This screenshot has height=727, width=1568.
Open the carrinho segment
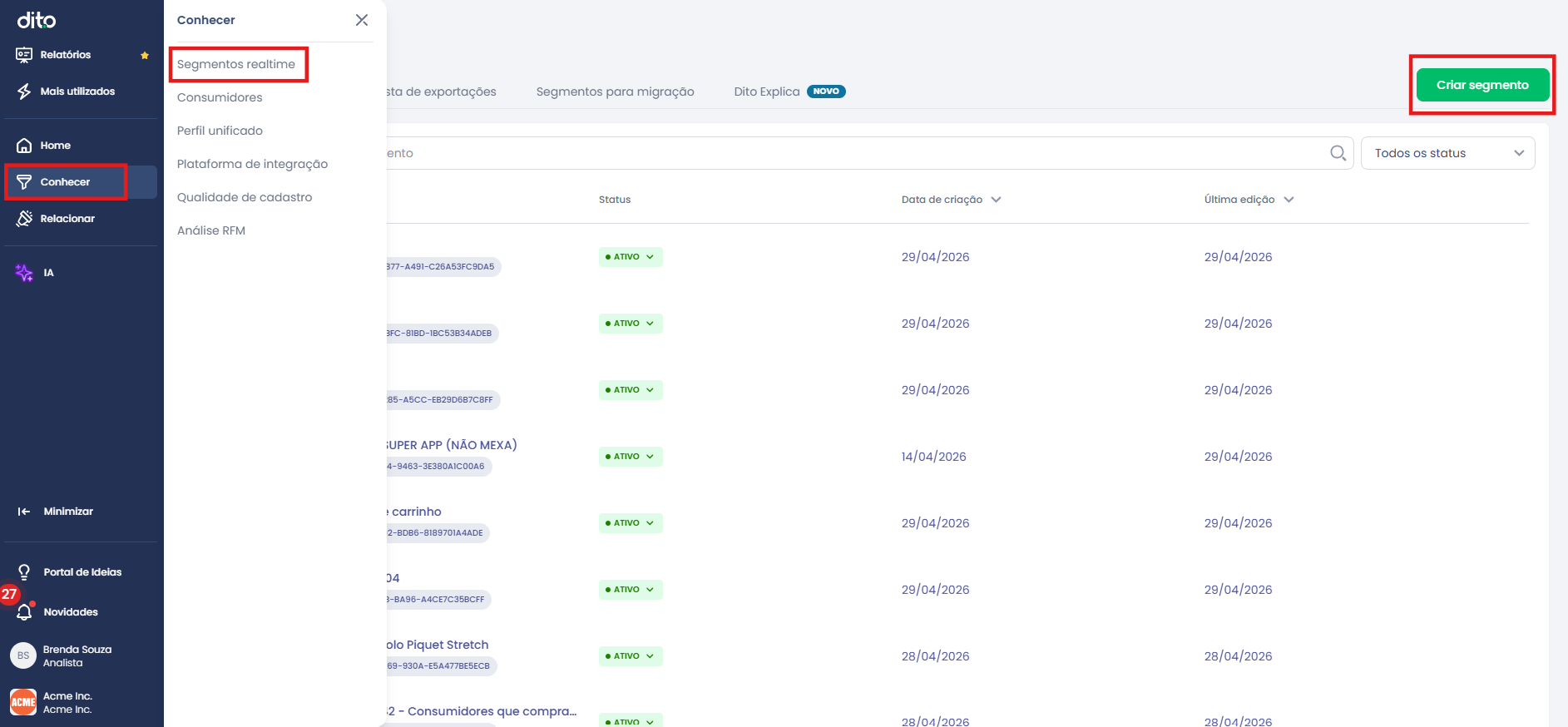(x=414, y=512)
